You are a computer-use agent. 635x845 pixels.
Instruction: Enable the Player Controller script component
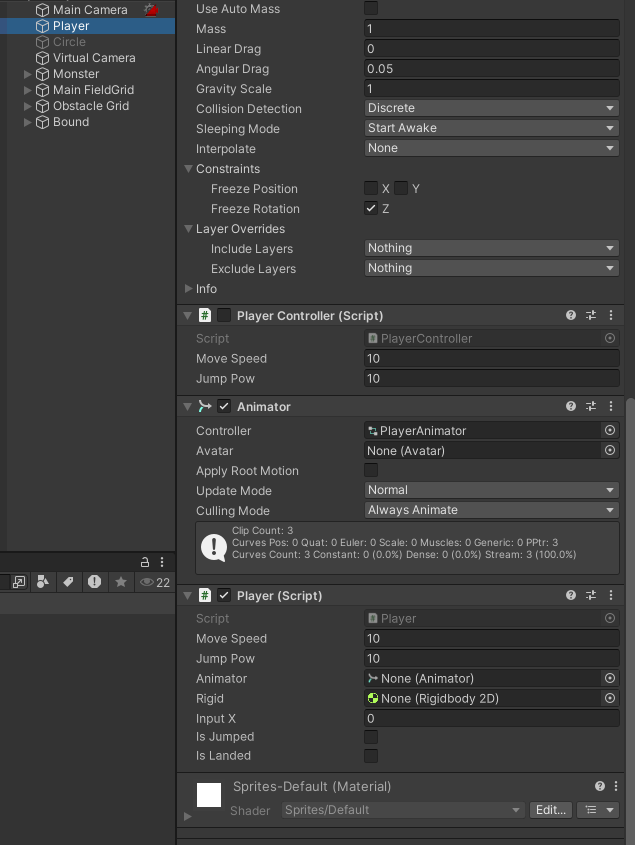pyautogui.click(x=224, y=315)
